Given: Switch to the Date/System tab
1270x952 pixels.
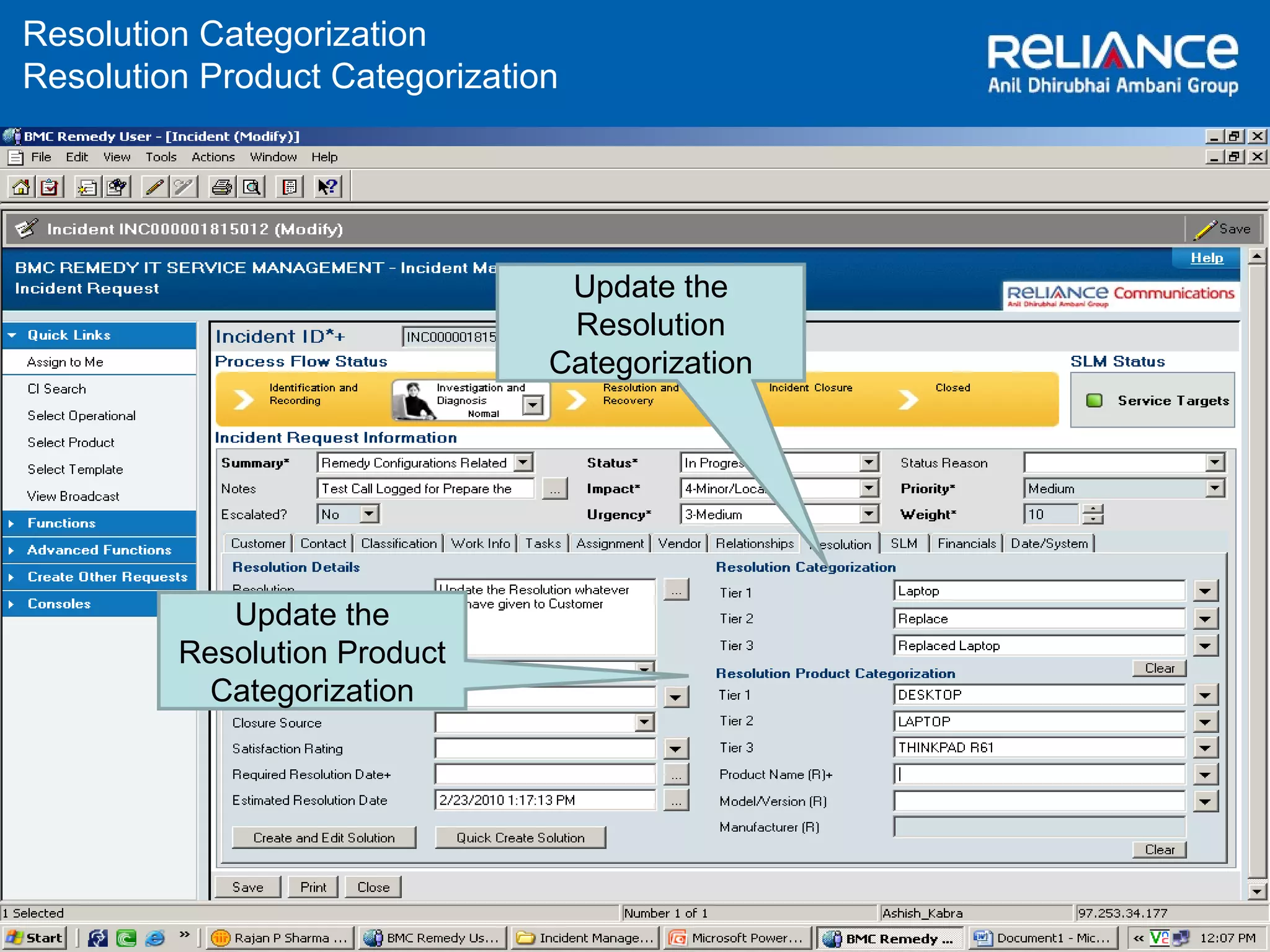Looking at the screenshot, I should point(1049,544).
